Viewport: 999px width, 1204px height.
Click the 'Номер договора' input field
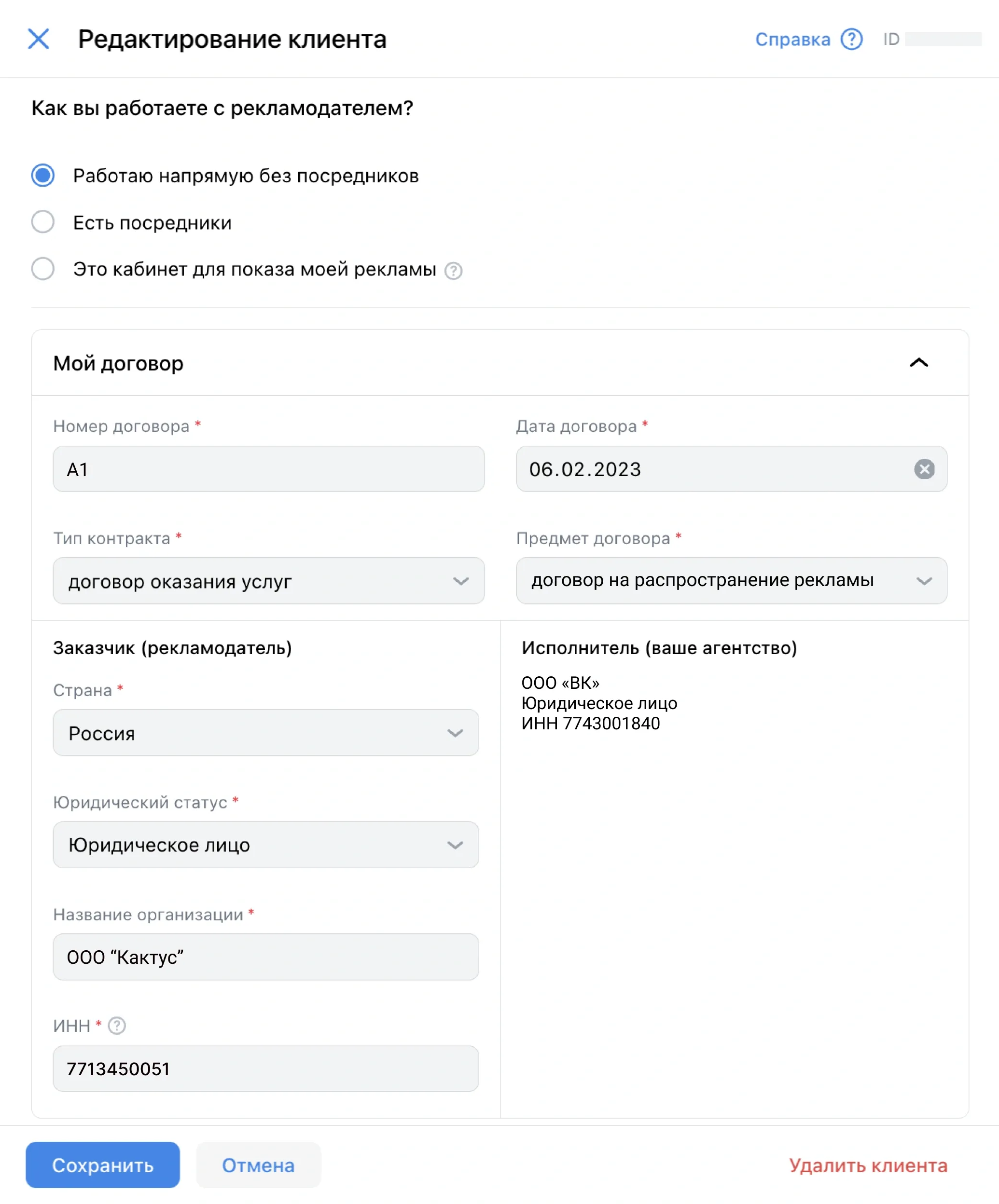pyautogui.click(x=268, y=469)
